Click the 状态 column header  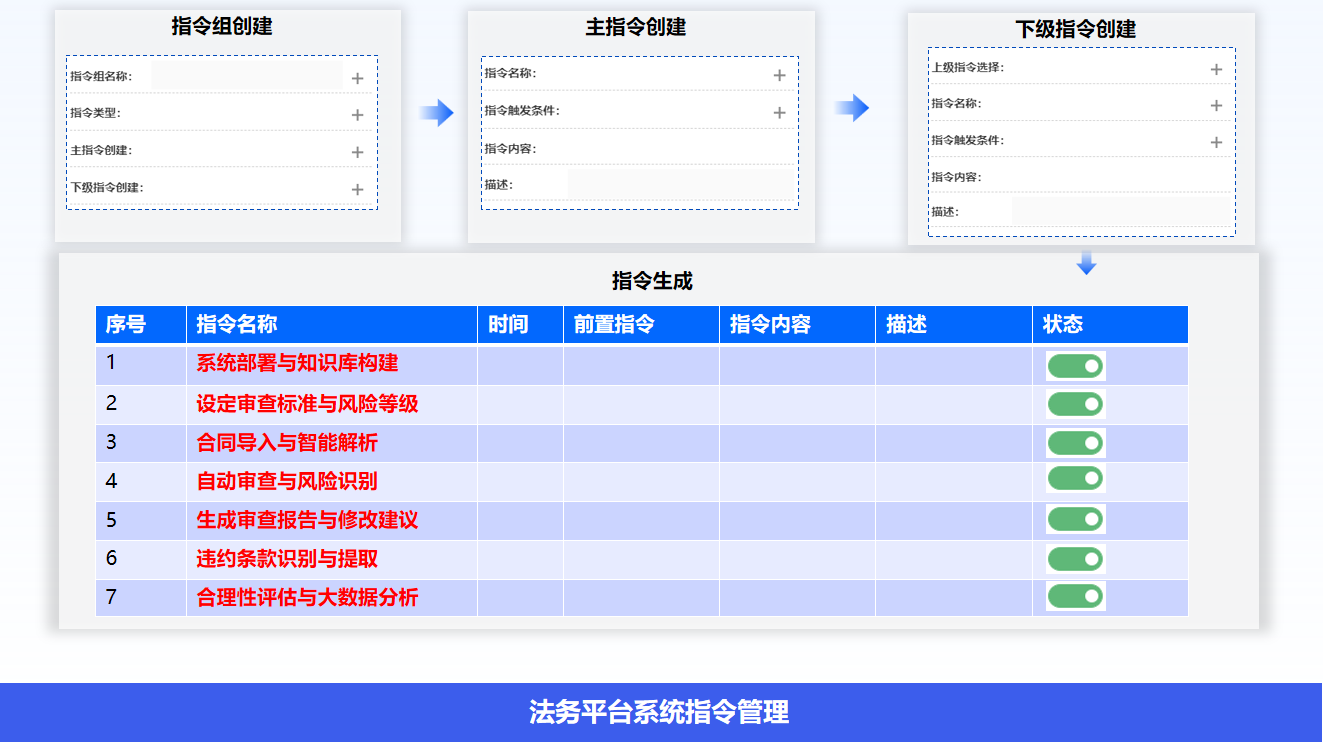(1062, 324)
